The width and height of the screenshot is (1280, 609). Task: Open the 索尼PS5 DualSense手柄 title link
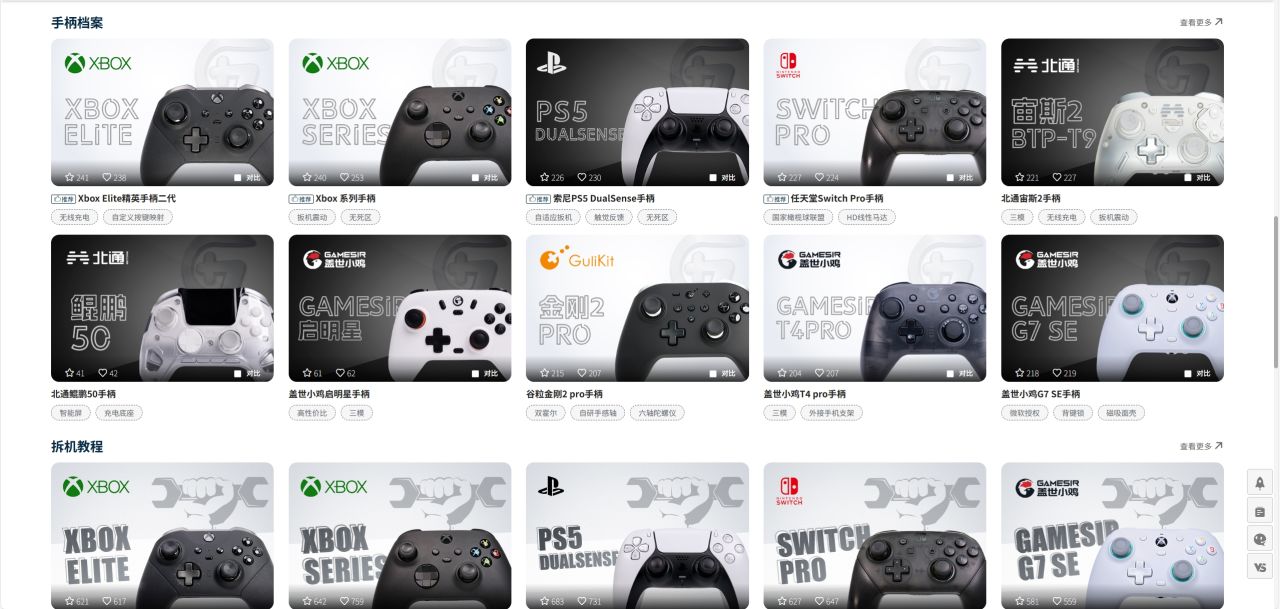tap(591, 198)
